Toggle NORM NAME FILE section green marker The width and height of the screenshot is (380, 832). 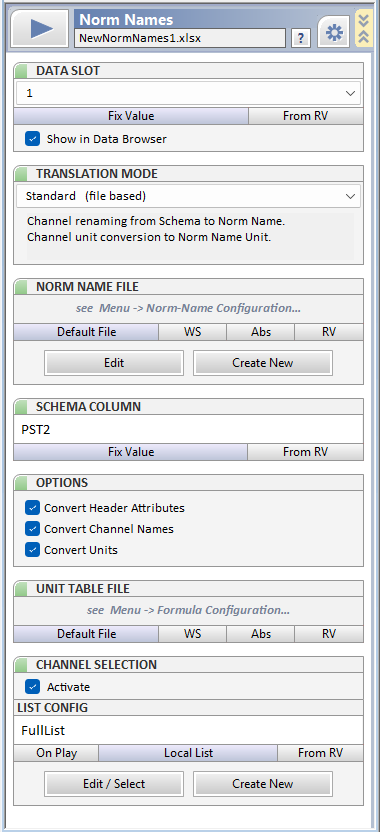pyautogui.click(x=20, y=287)
